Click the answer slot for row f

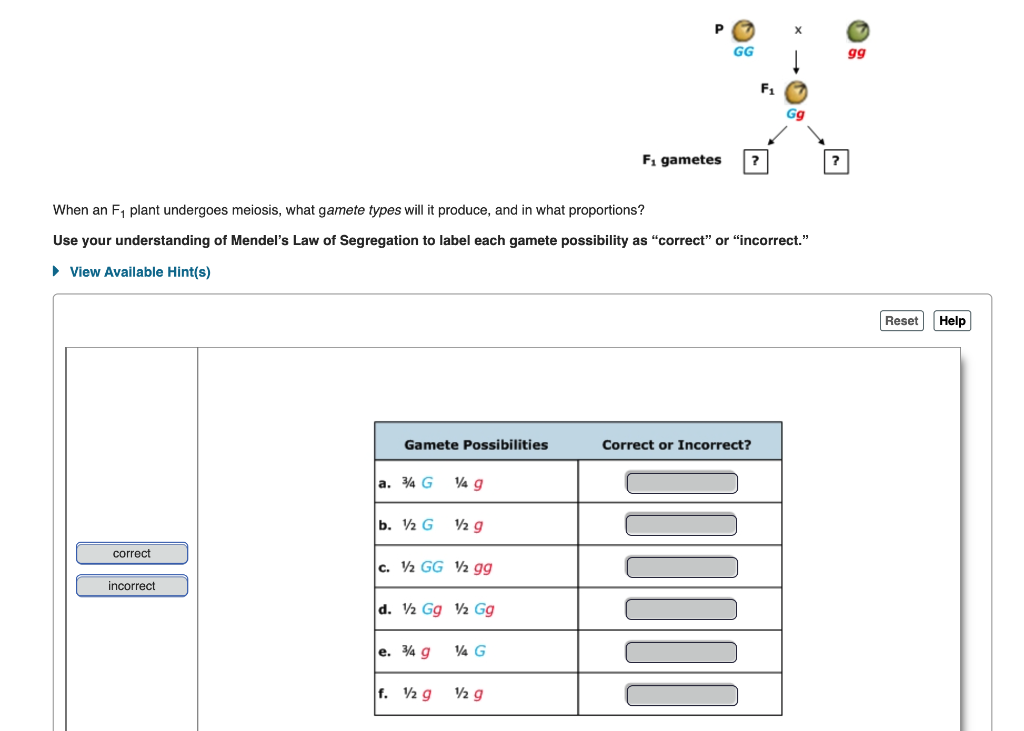[681, 693]
